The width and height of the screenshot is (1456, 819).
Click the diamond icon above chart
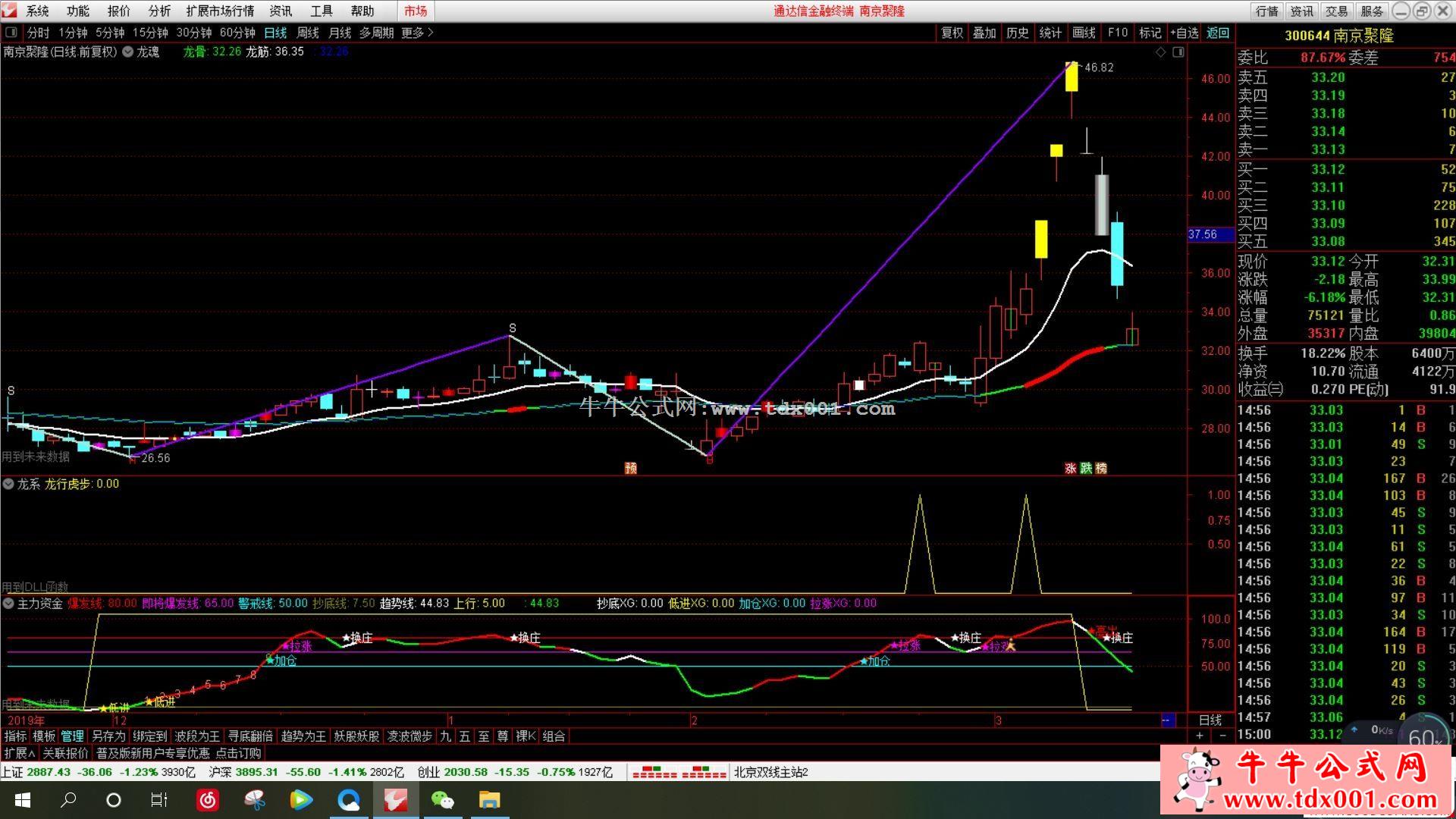click(x=1160, y=52)
